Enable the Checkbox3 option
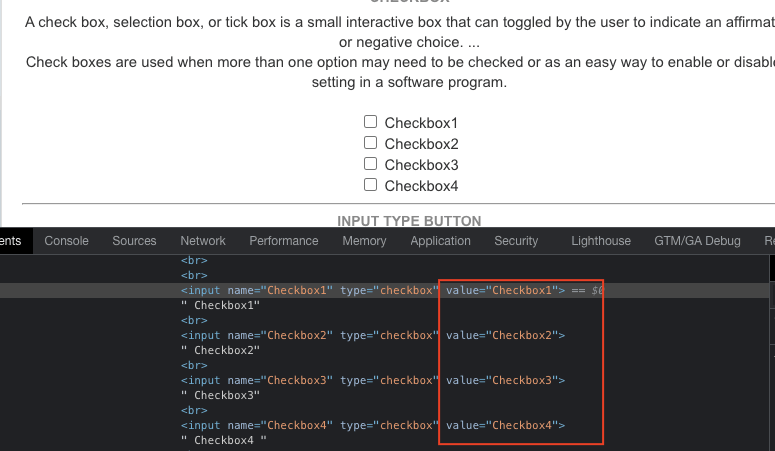Screen dimensions: 775x451 370,164
